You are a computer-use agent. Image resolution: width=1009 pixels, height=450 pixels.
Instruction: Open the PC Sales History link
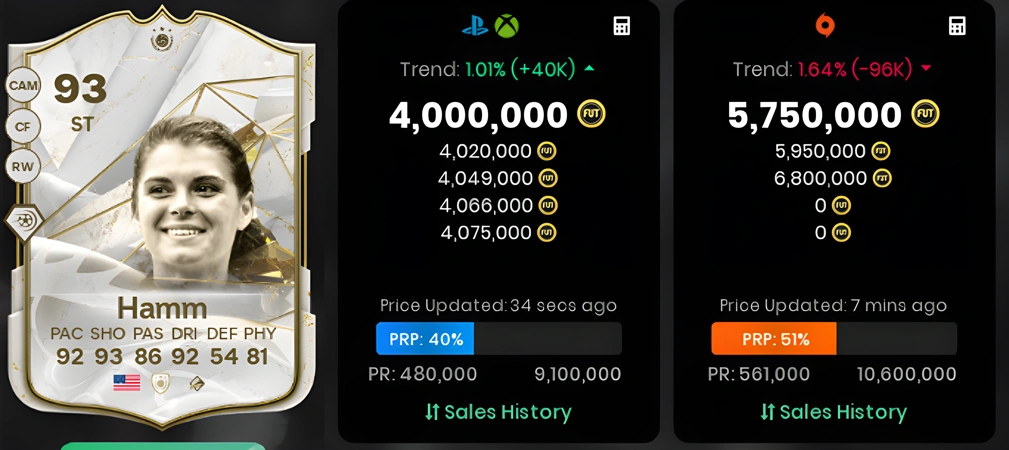(x=833, y=412)
